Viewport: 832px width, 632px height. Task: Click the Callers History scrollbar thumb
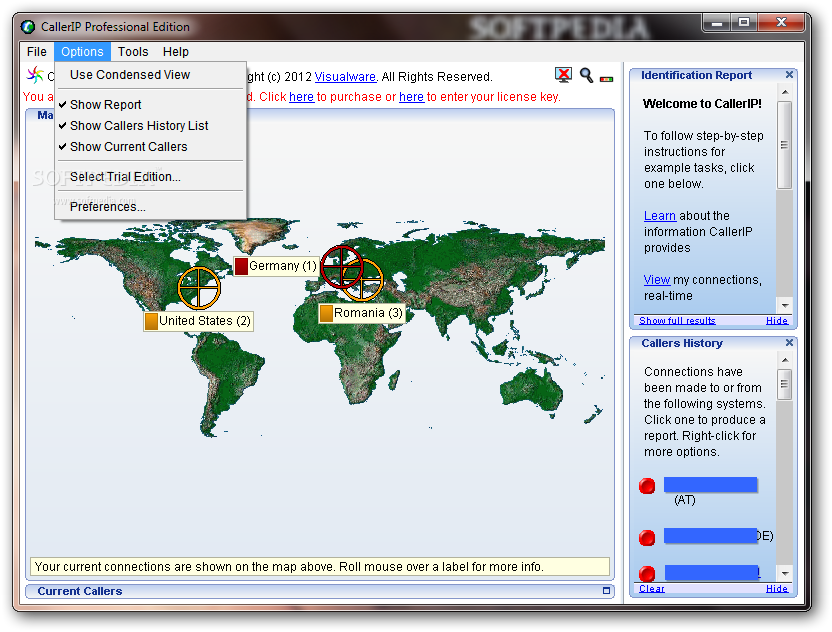785,384
